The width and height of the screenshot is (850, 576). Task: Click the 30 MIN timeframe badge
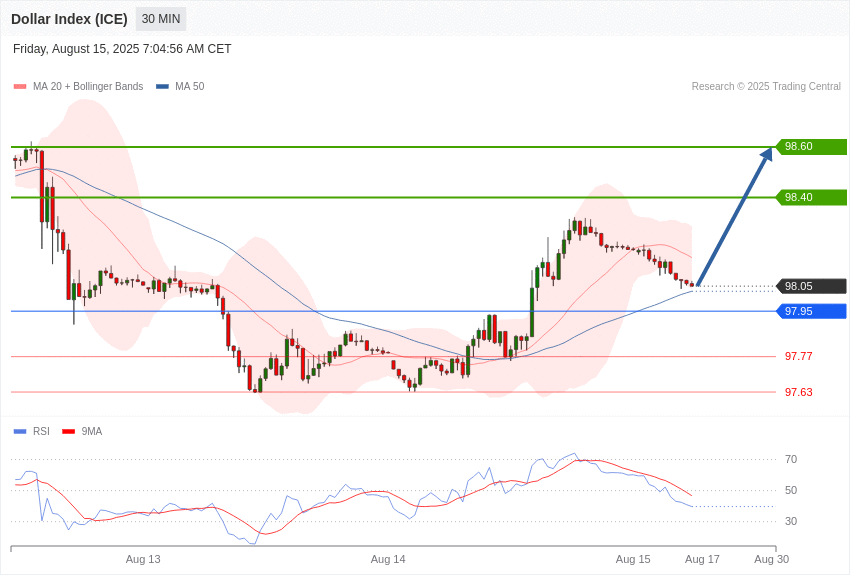pos(161,19)
